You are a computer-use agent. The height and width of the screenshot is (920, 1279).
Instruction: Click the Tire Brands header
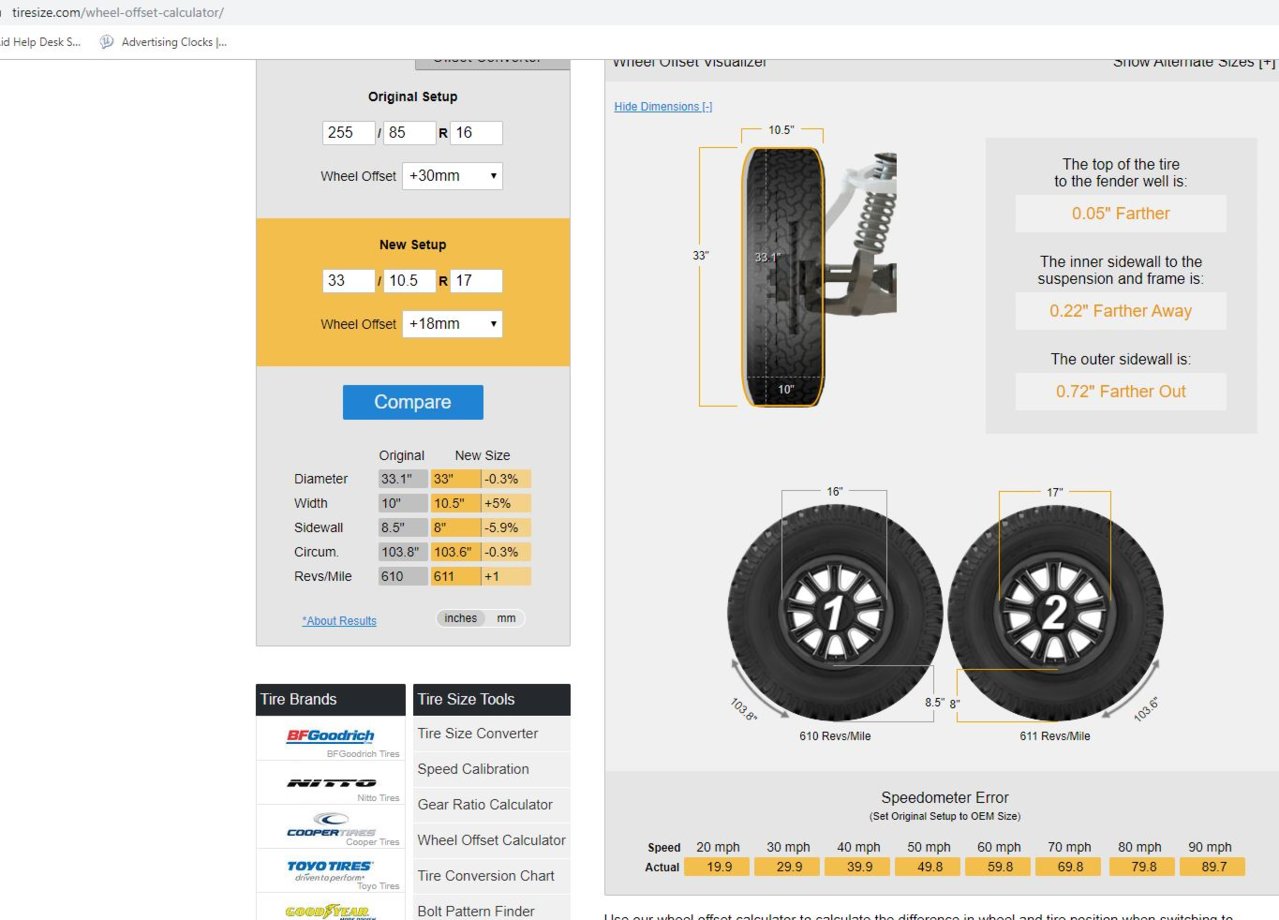(331, 700)
